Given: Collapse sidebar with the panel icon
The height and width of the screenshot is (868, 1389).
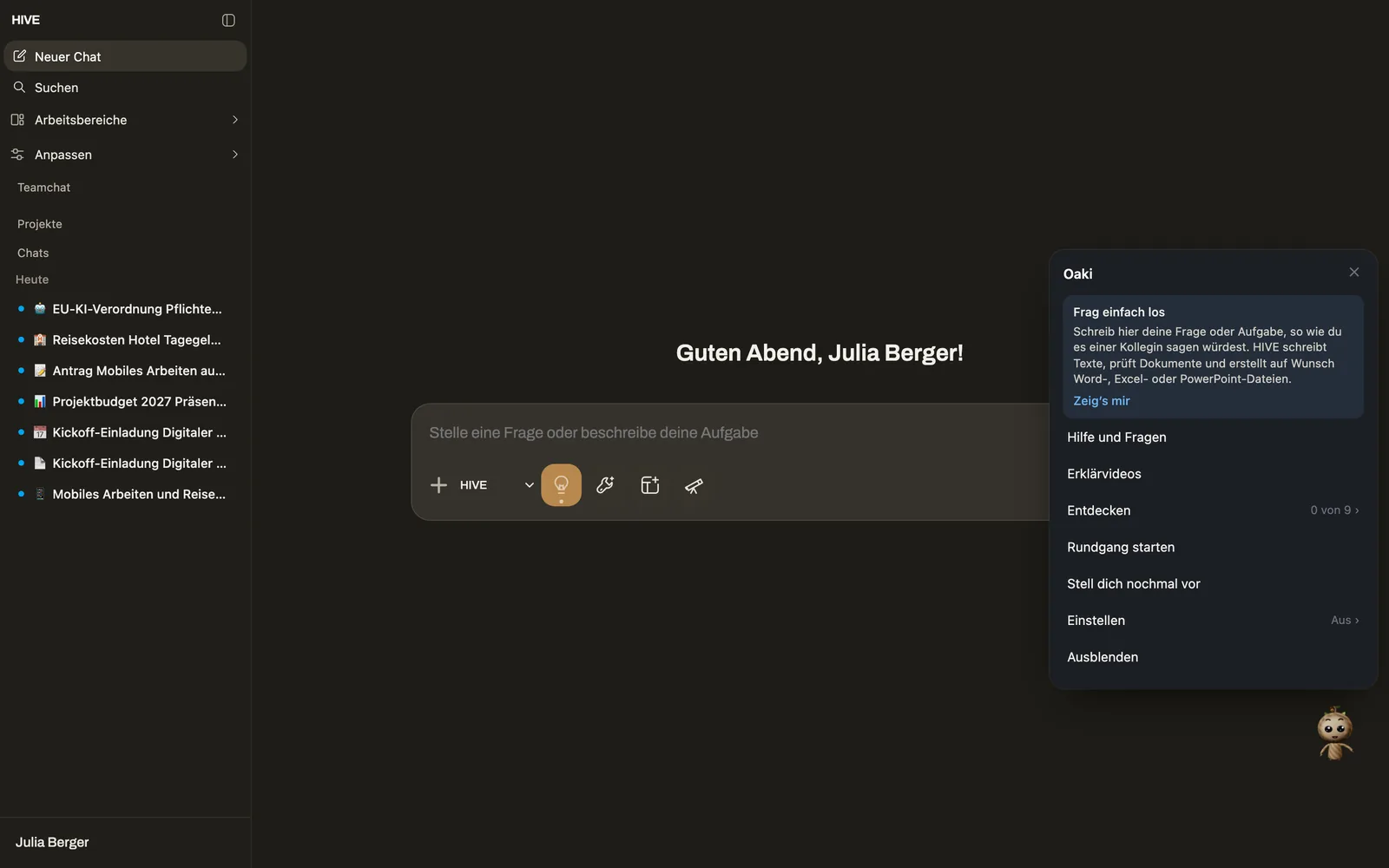Looking at the screenshot, I should [228, 20].
